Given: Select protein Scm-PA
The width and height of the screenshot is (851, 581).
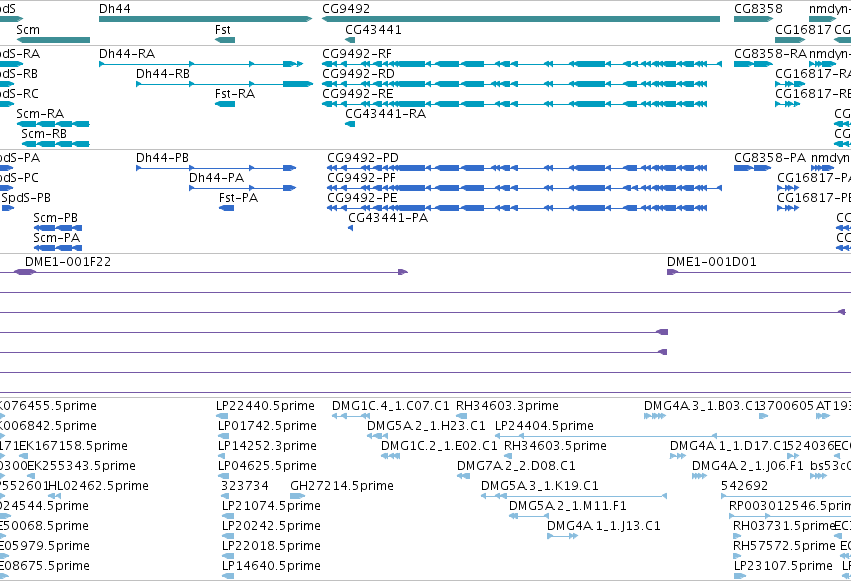Looking at the screenshot, I should [x=58, y=248].
